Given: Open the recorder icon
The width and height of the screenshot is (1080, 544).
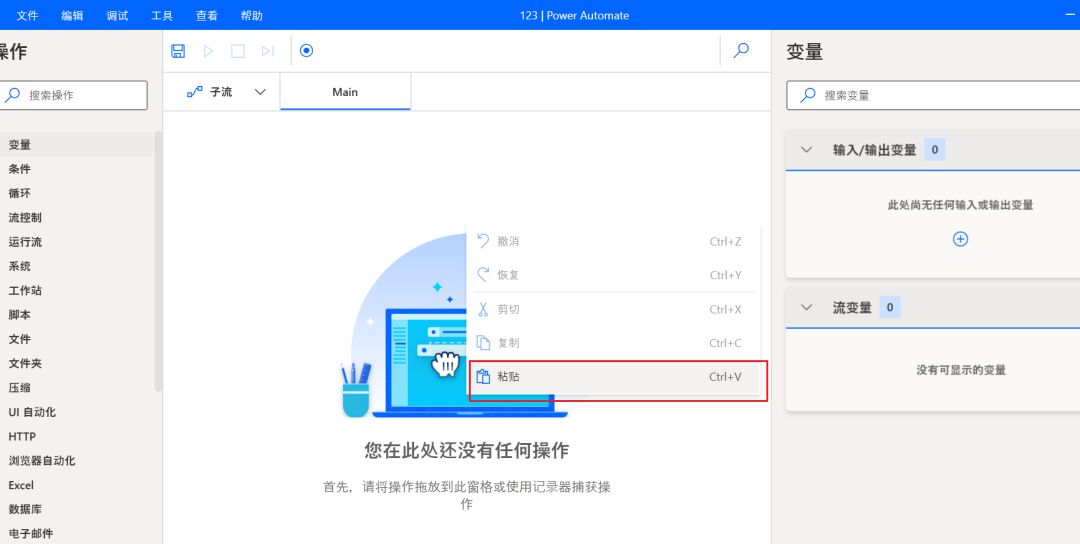Looking at the screenshot, I should pyautogui.click(x=307, y=50).
